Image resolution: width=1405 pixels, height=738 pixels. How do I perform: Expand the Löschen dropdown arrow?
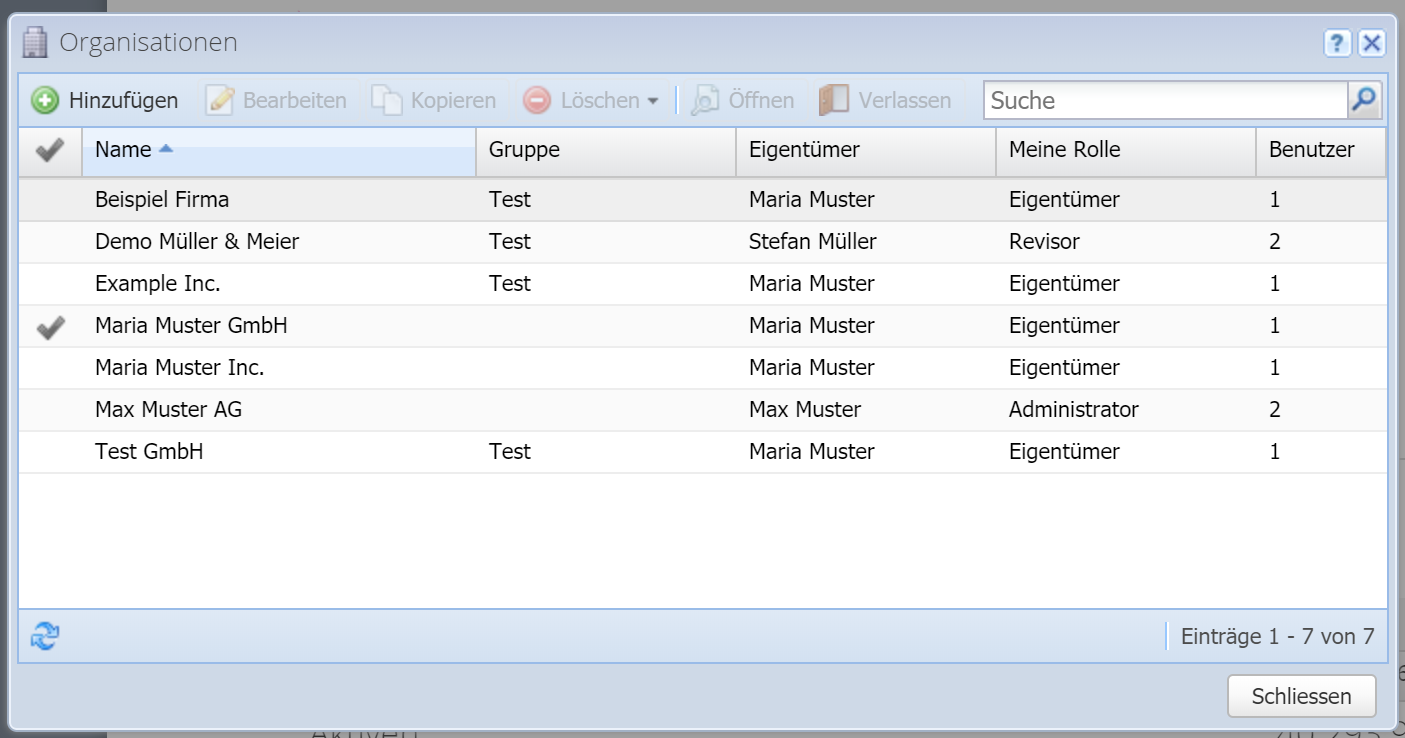pos(653,101)
